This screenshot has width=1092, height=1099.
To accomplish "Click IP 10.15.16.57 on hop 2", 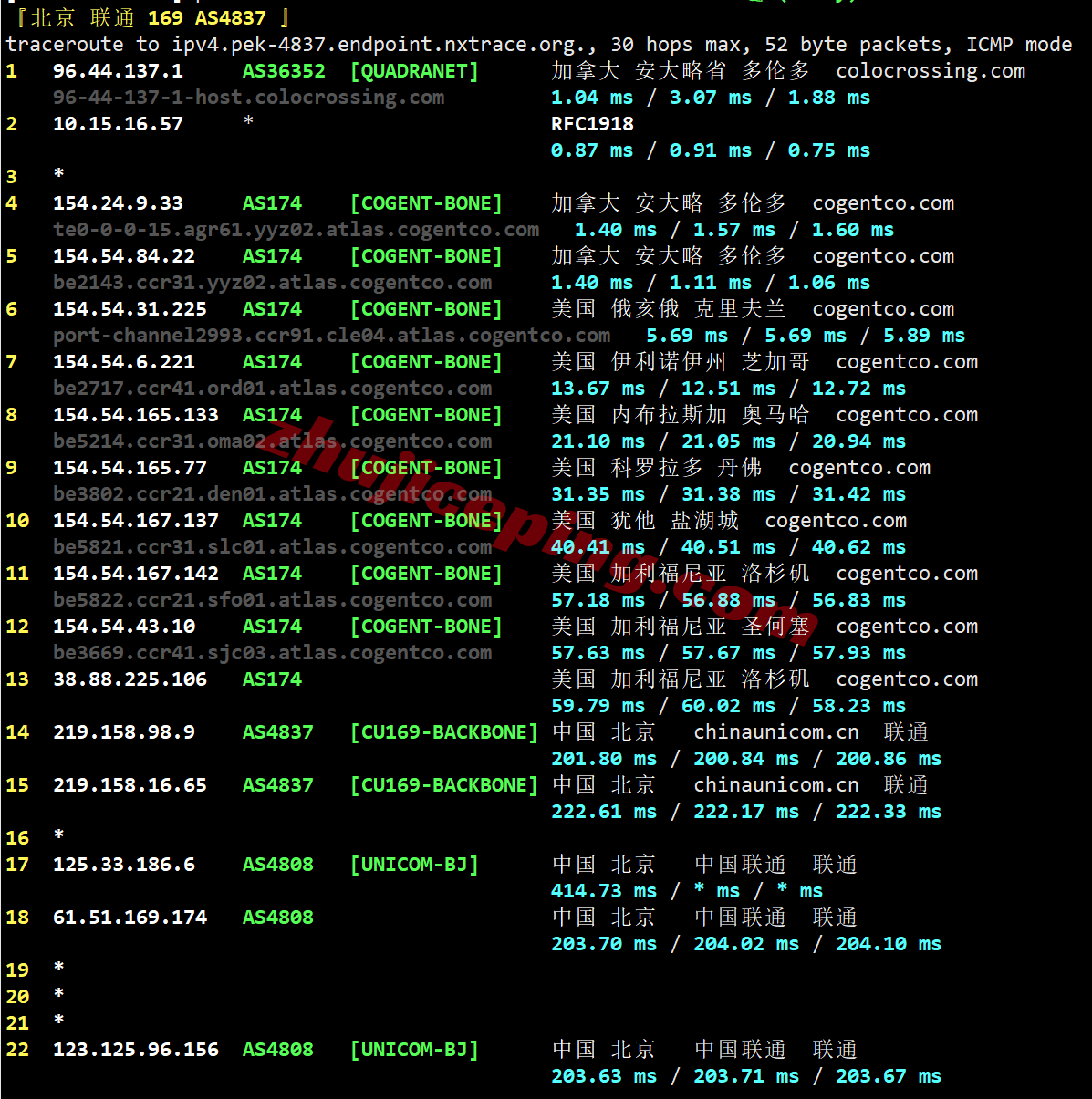I will point(118,124).
